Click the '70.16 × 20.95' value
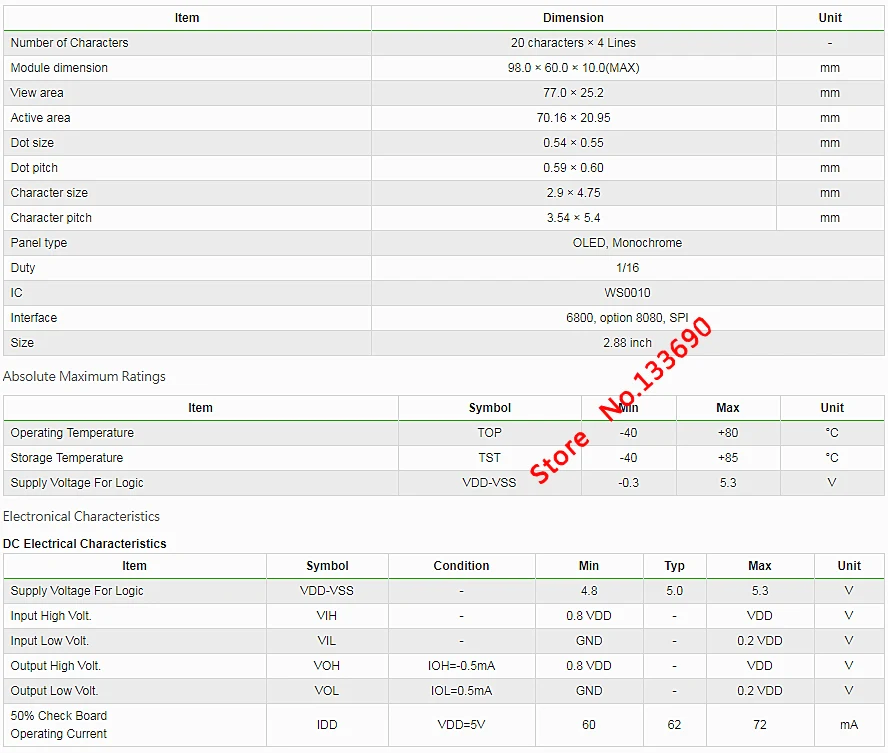The image size is (888, 753). point(573,118)
